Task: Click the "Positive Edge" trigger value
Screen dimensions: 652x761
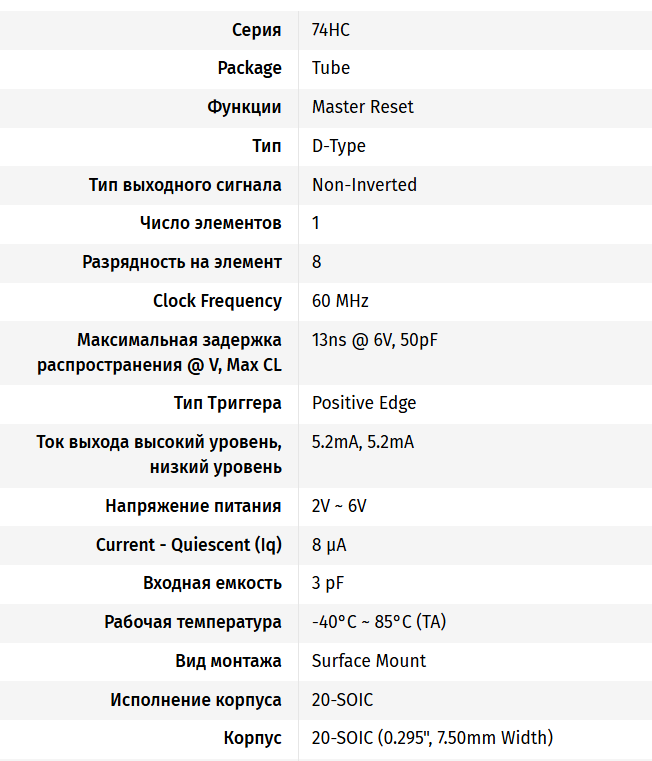Action: pyautogui.click(x=364, y=403)
